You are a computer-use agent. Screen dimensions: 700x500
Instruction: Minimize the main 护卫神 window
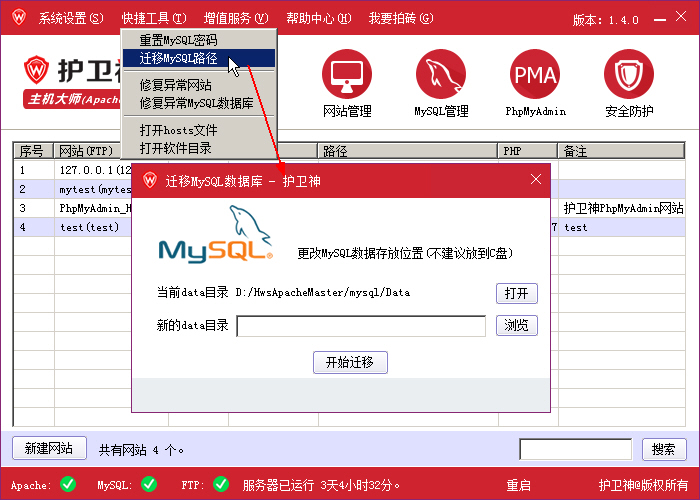[x=659, y=19]
